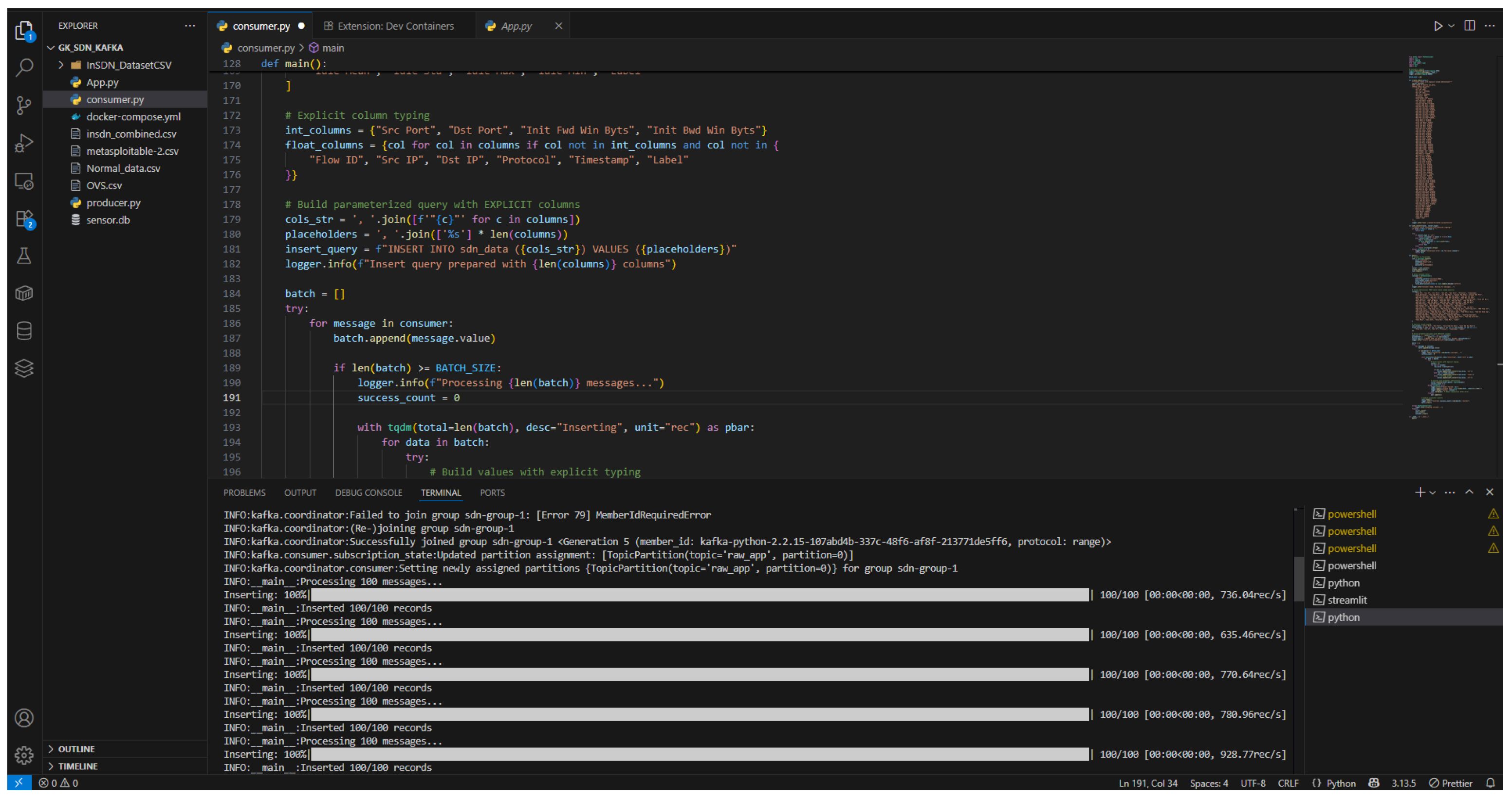Open the Run and Debug view
The width and height of the screenshot is (1512, 800).
[23, 143]
